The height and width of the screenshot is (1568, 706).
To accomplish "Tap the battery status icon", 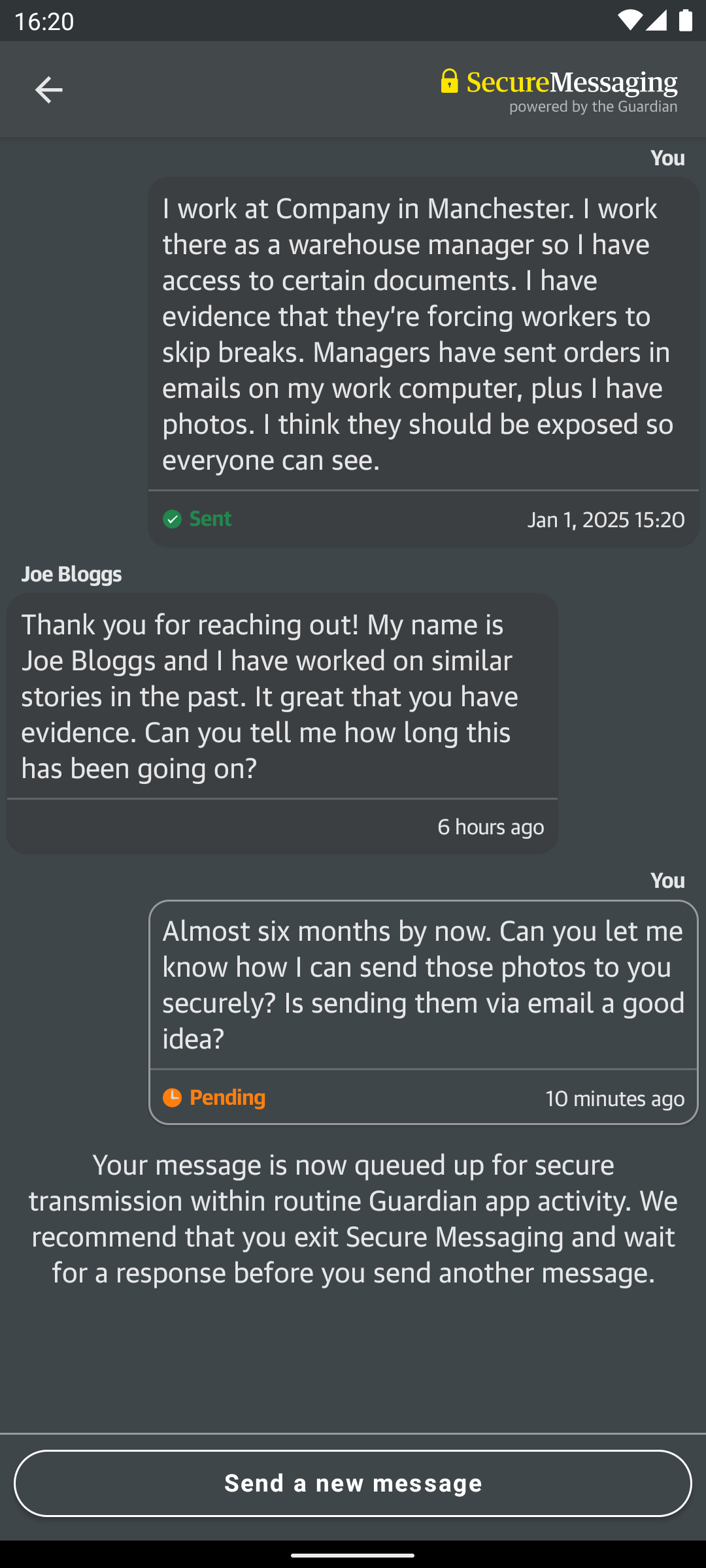I will pos(685,21).
